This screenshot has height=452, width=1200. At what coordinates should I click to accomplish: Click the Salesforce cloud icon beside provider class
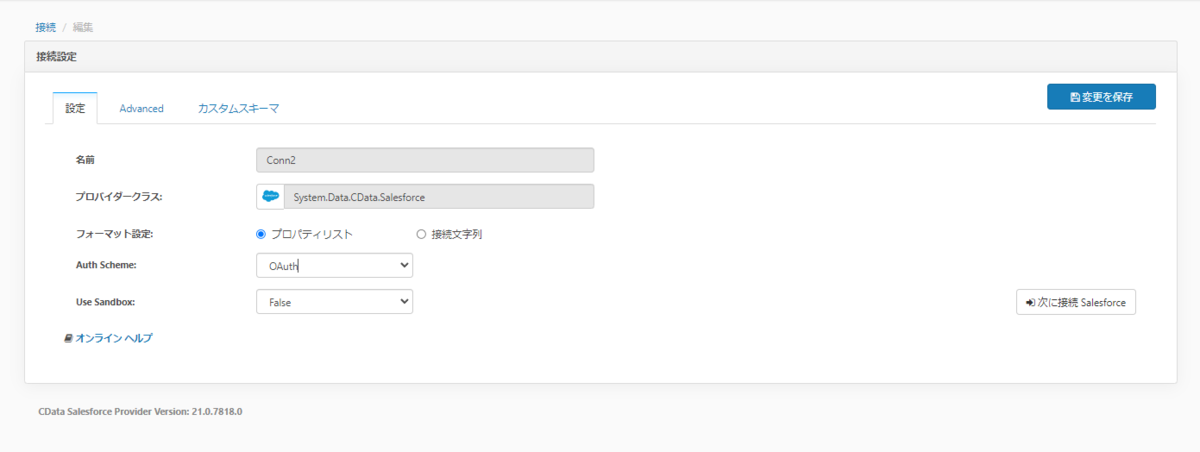pos(270,197)
